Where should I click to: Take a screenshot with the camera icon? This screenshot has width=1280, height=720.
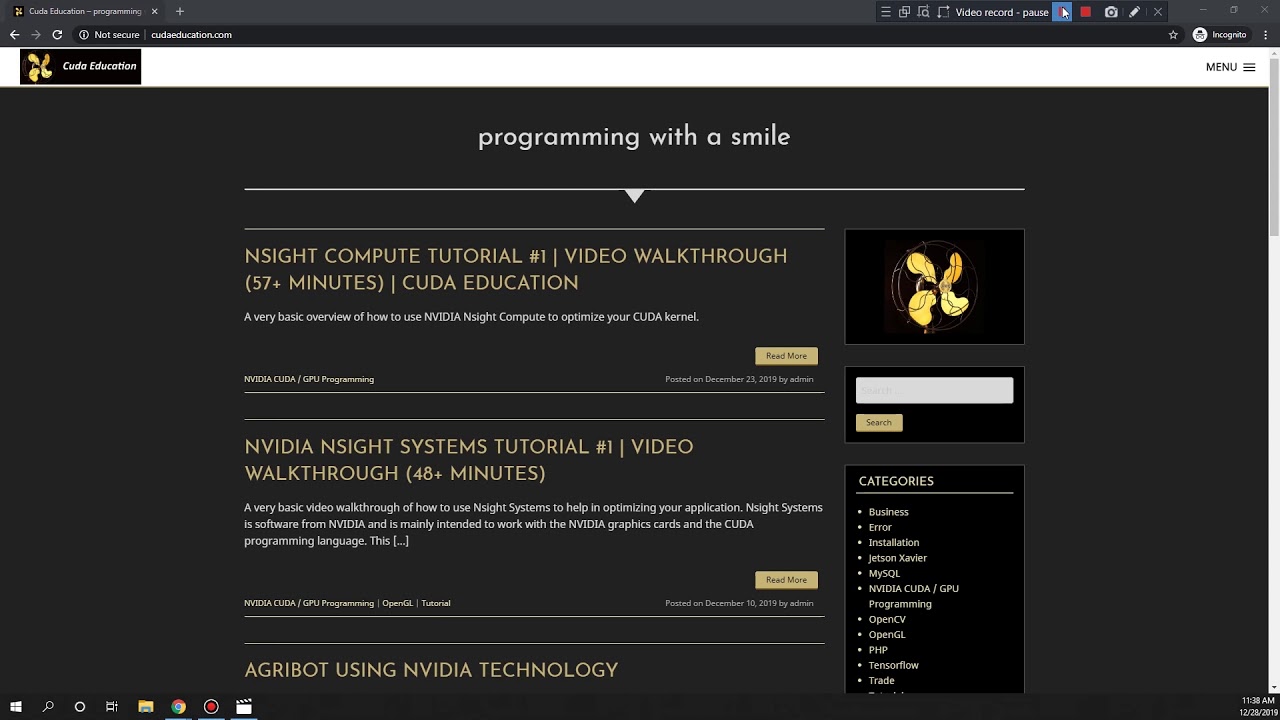[1111, 12]
